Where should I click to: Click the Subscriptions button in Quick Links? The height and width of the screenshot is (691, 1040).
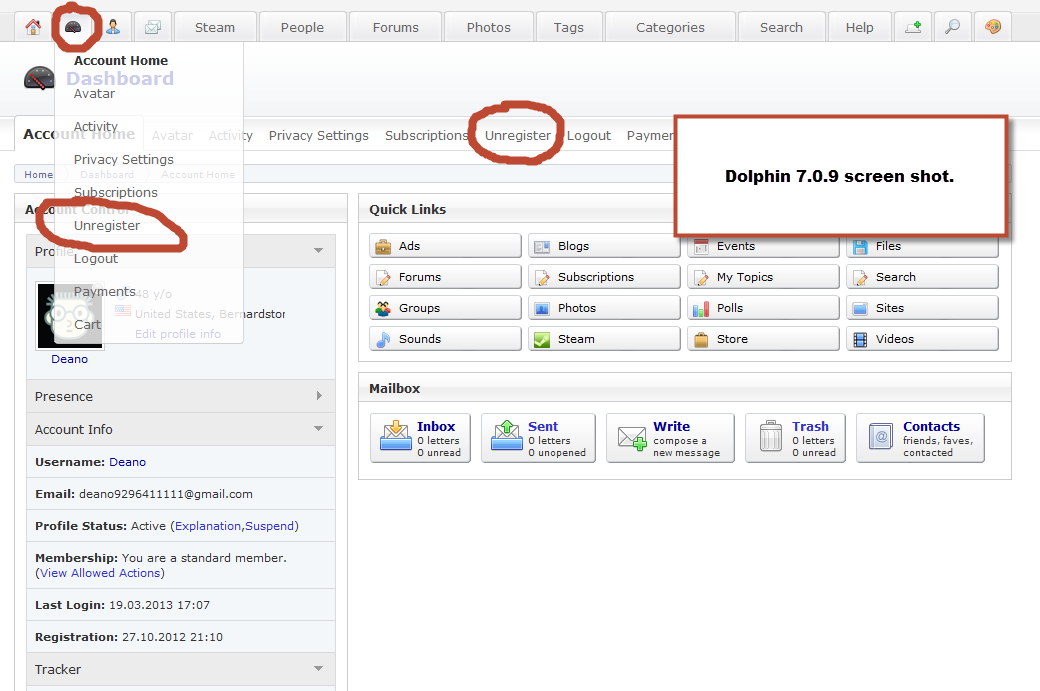[604, 277]
